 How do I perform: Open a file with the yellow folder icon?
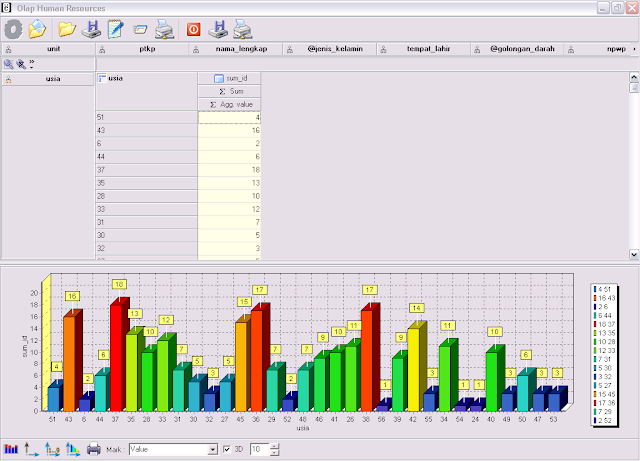click(66, 28)
